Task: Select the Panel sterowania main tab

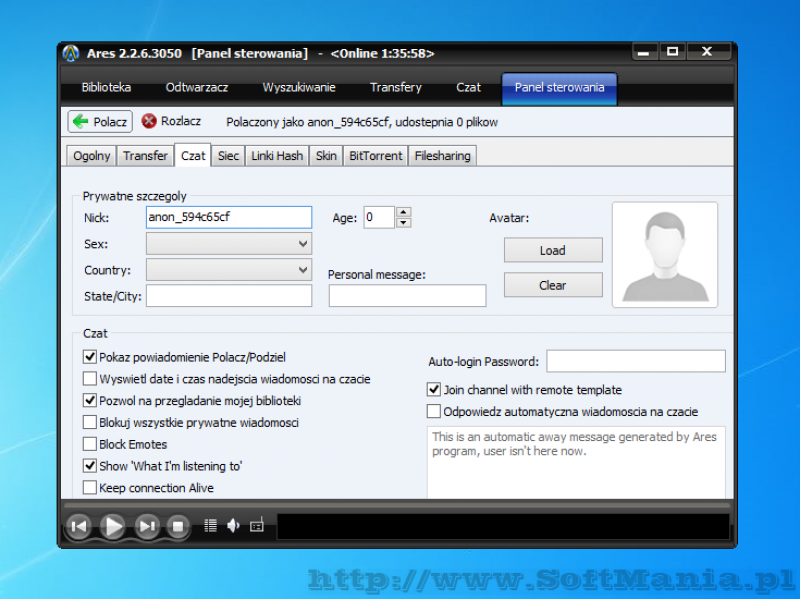Action: pos(559,88)
